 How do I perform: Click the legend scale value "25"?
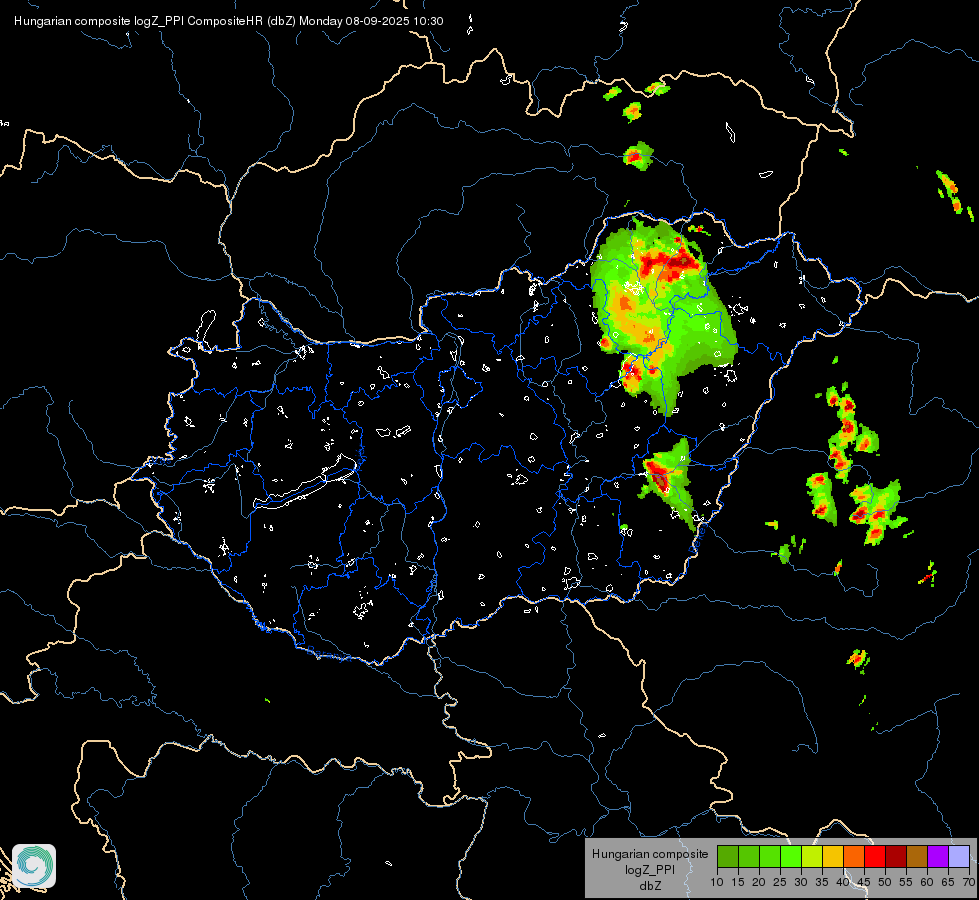tap(780, 882)
